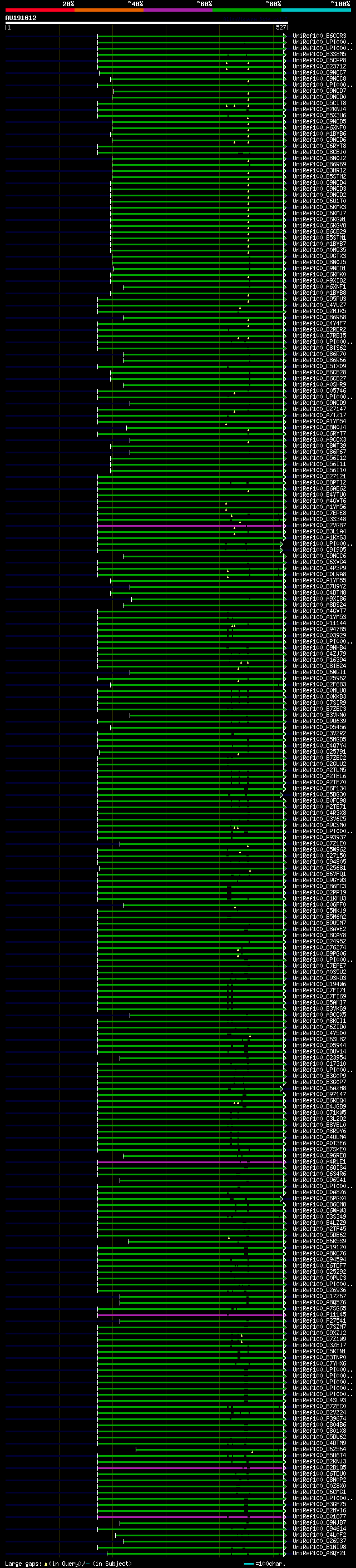
Task: Click the UniRef100_Q26937 label
Action: [319, 1541]
